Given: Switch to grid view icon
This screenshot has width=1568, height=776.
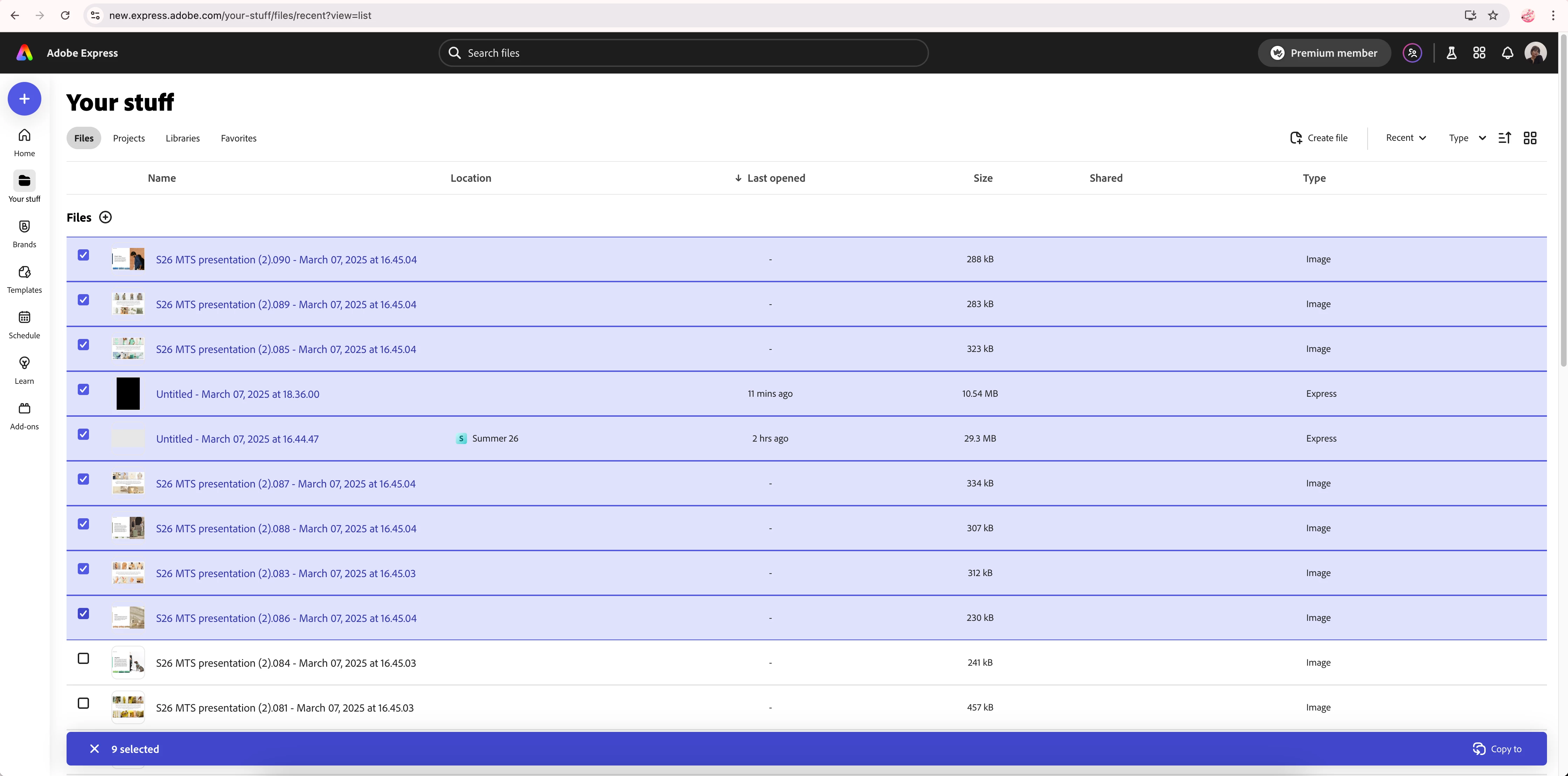Looking at the screenshot, I should (1530, 138).
